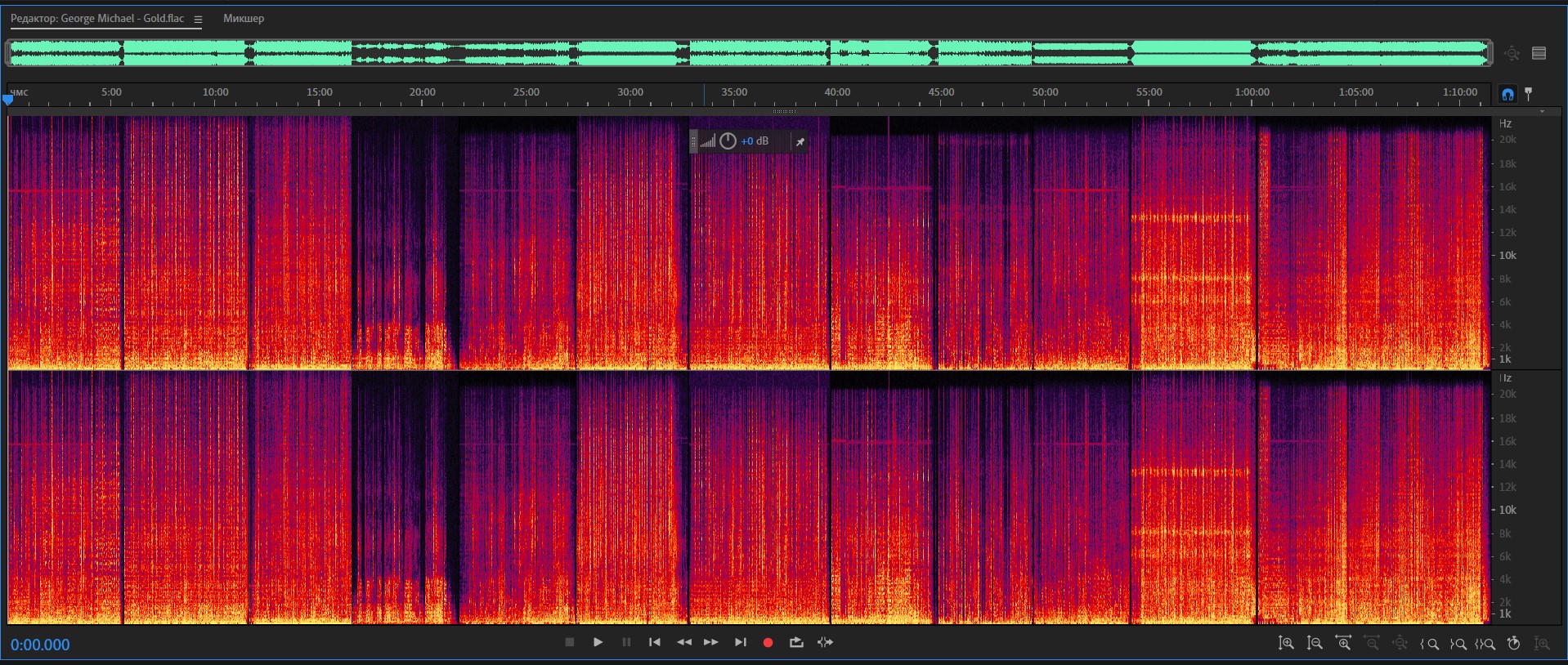
Task: Move playhead to the previous marker
Action: point(654,642)
